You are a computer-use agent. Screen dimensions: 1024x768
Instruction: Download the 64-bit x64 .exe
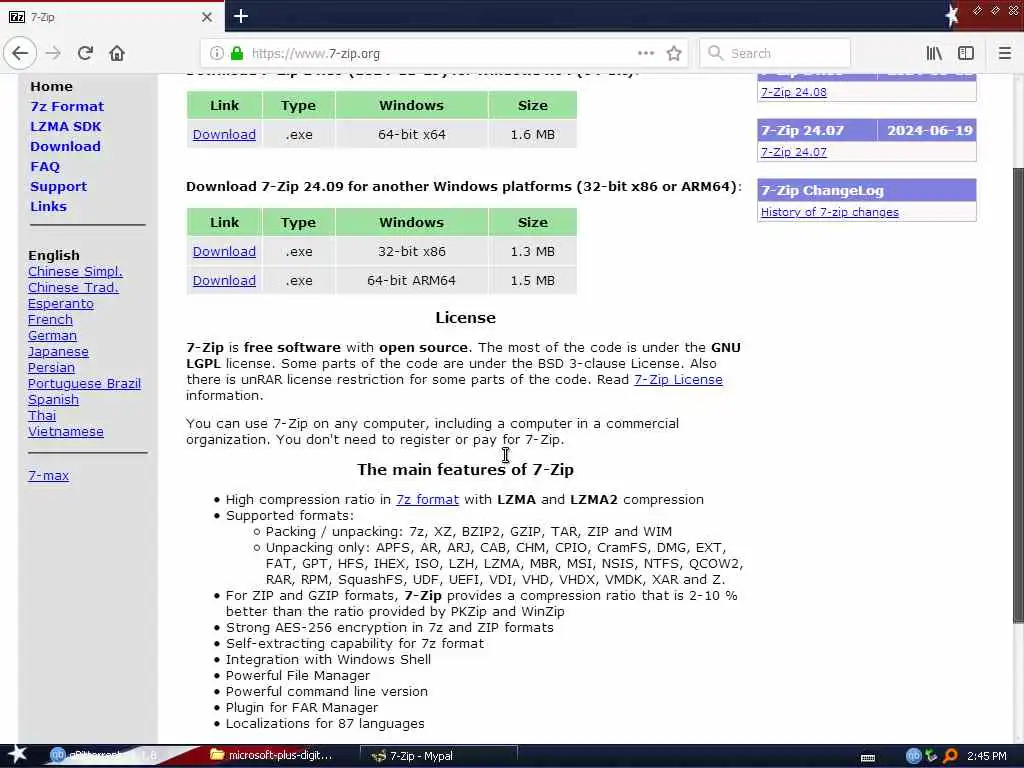224,135
